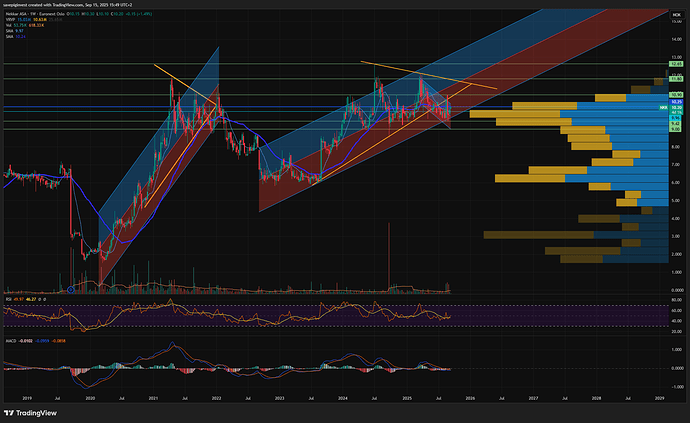Viewport: 690px width, 423px height.
Task: Click 8.00 on the price scale
Action: pos(677,147)
